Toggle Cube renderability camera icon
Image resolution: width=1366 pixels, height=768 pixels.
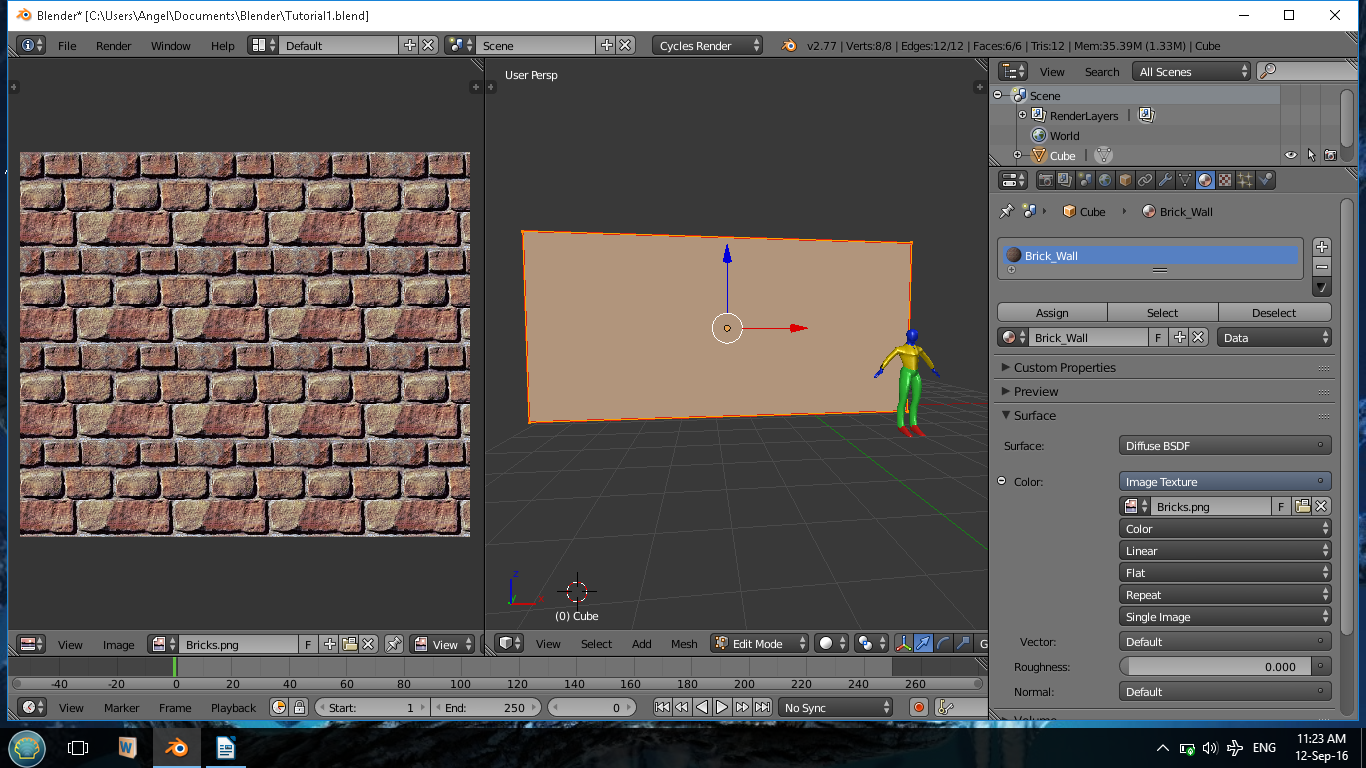1330,155
